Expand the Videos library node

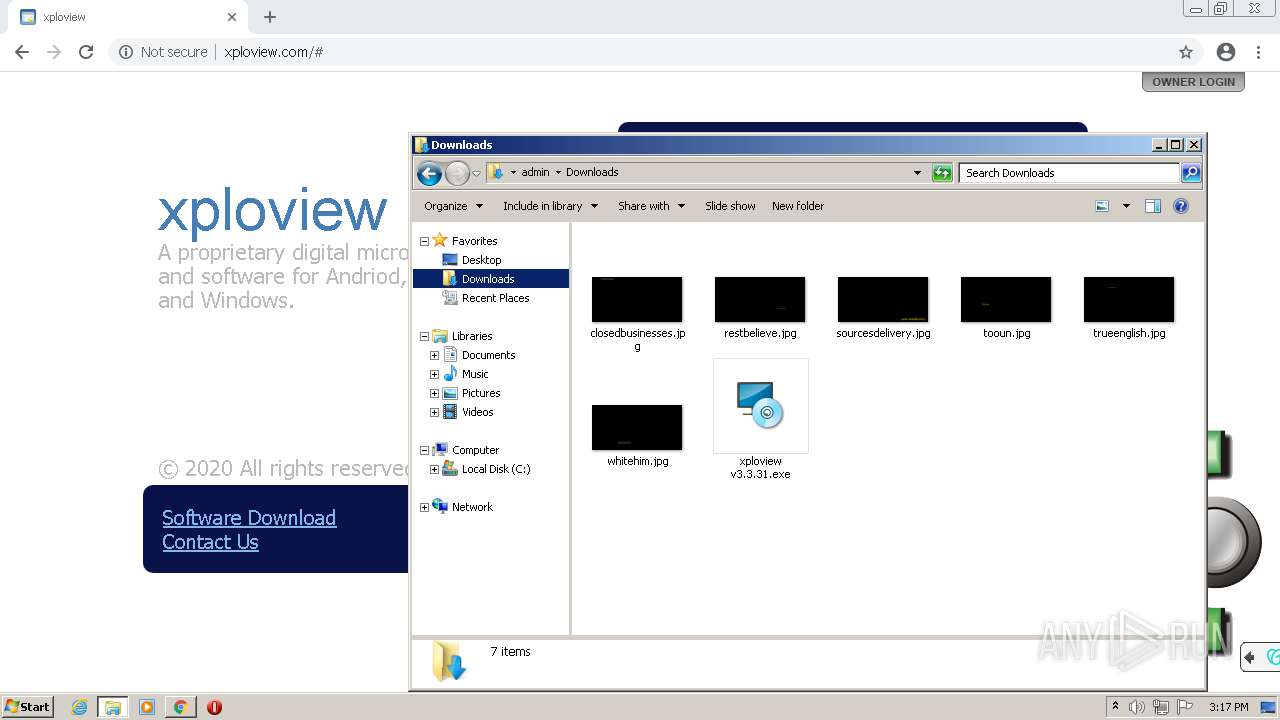[x=434, y=412]
